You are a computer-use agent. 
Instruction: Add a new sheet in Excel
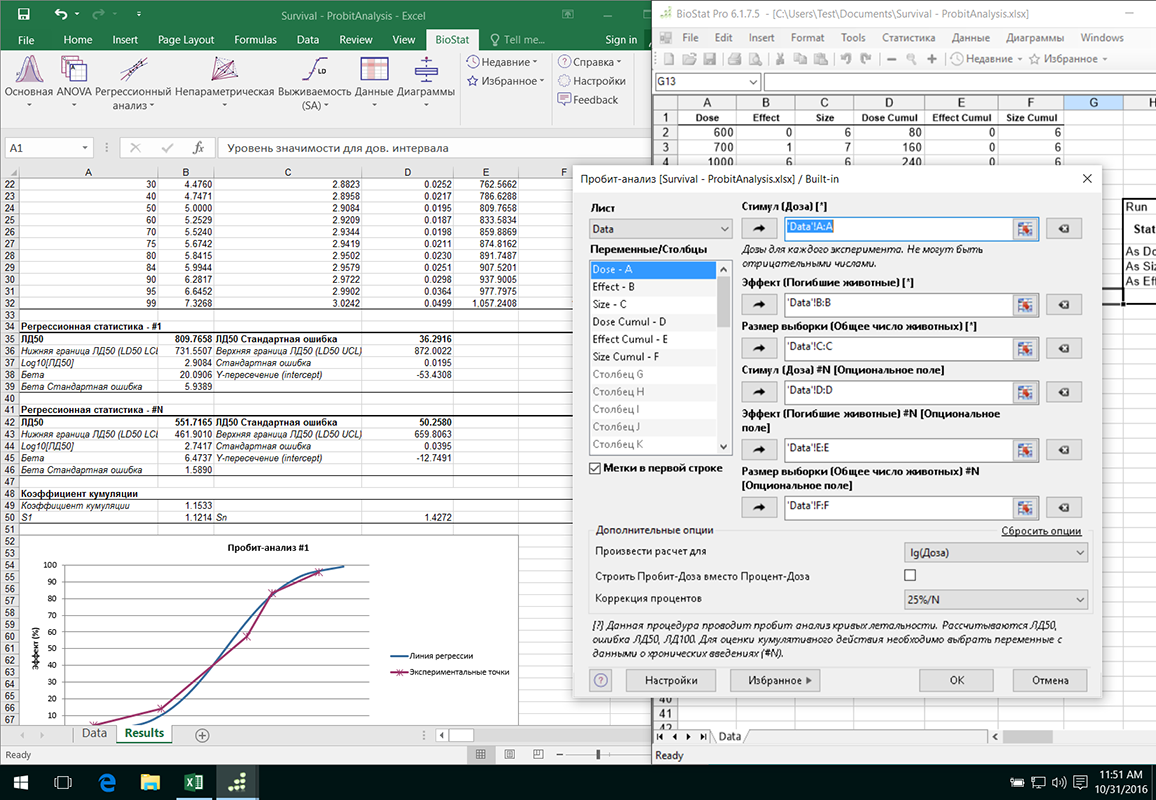[x=202, y=735]
